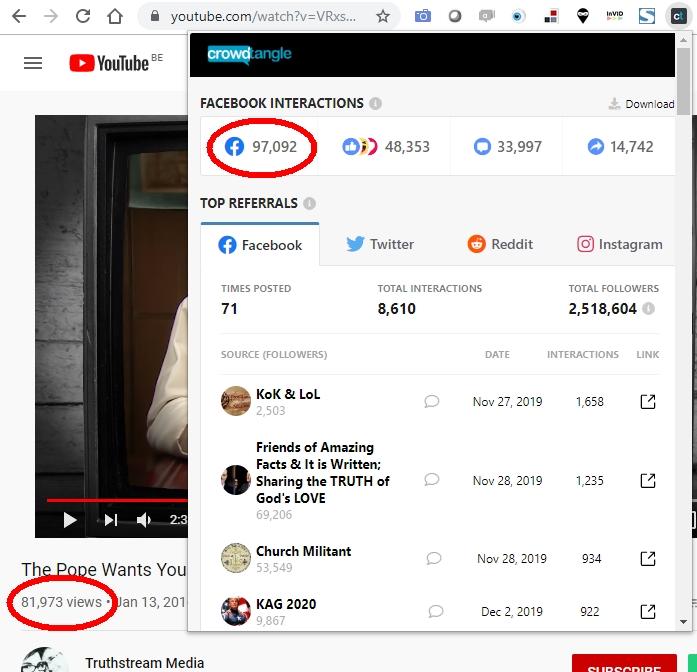Viewport: 697px width, 672px height.
Task: Open the camera screenshot extension
Action: click(422, 16)
